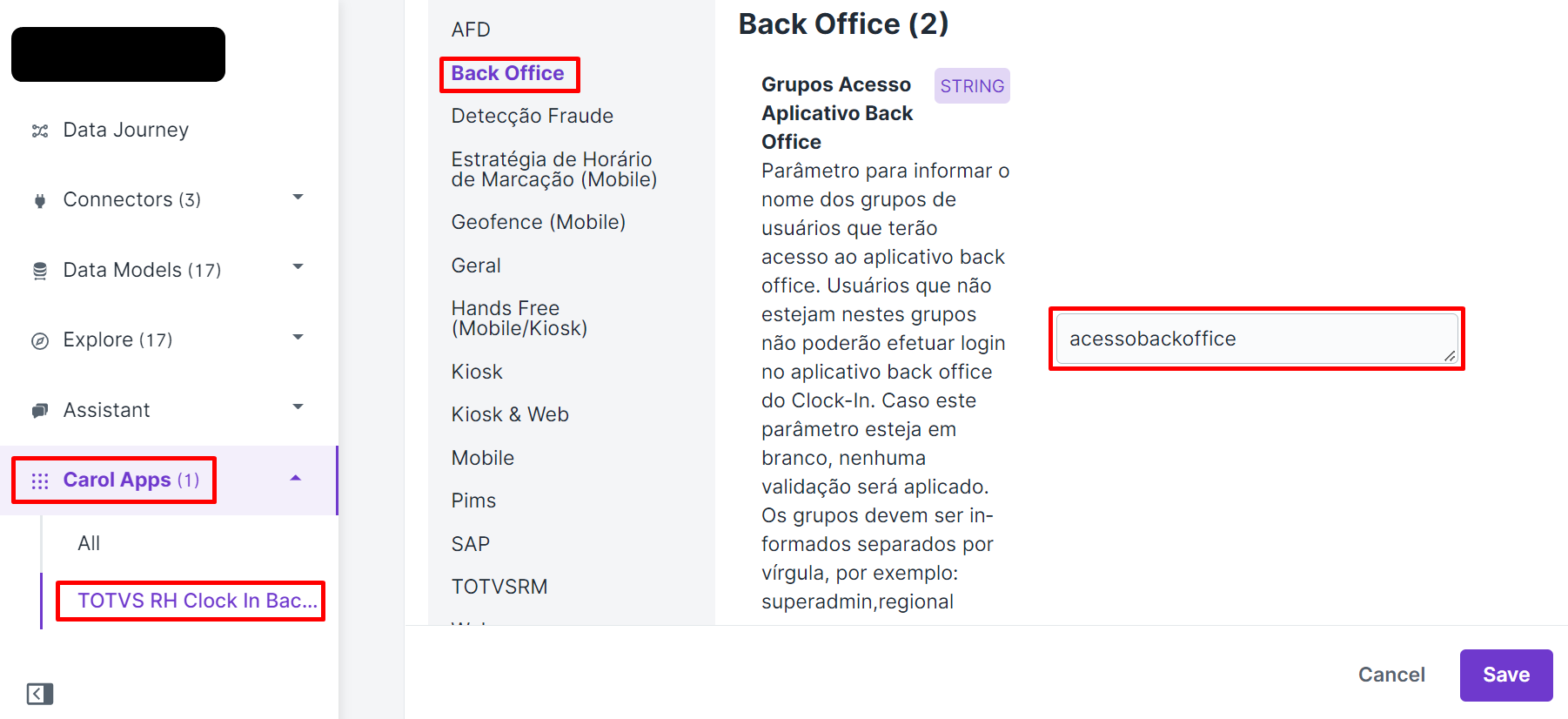Open the Detecção Fraude settings category

click(533, 116)
